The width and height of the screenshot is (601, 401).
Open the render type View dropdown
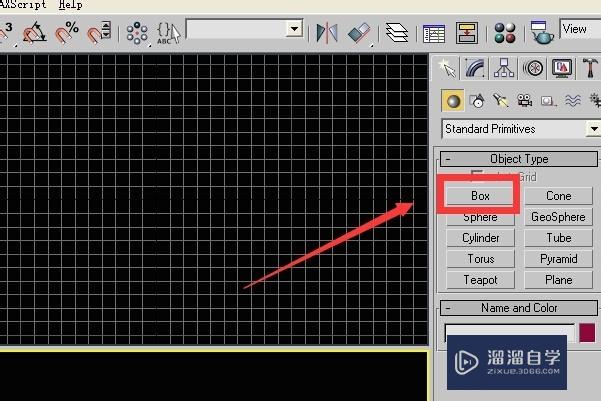tap(580, 29)
